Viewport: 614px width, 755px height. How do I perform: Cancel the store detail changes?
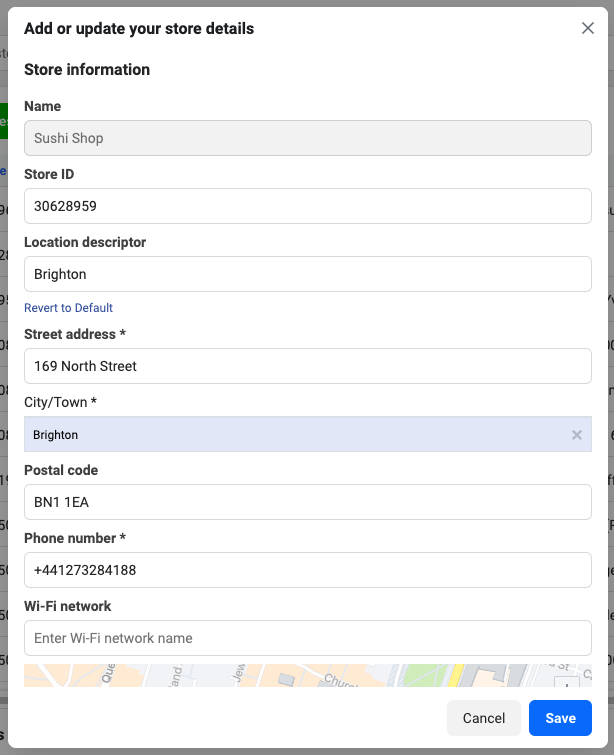tap(483, 718)
